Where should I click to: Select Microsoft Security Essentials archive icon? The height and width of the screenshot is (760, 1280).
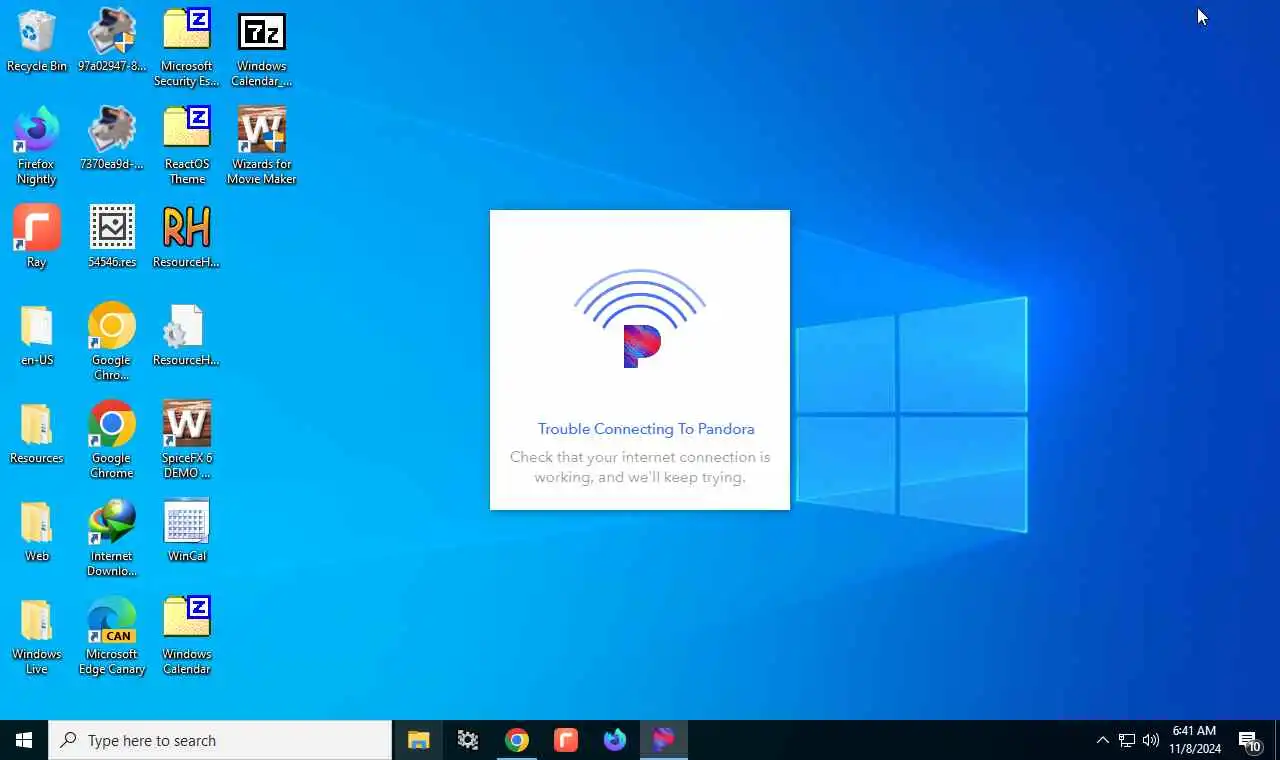187,48
